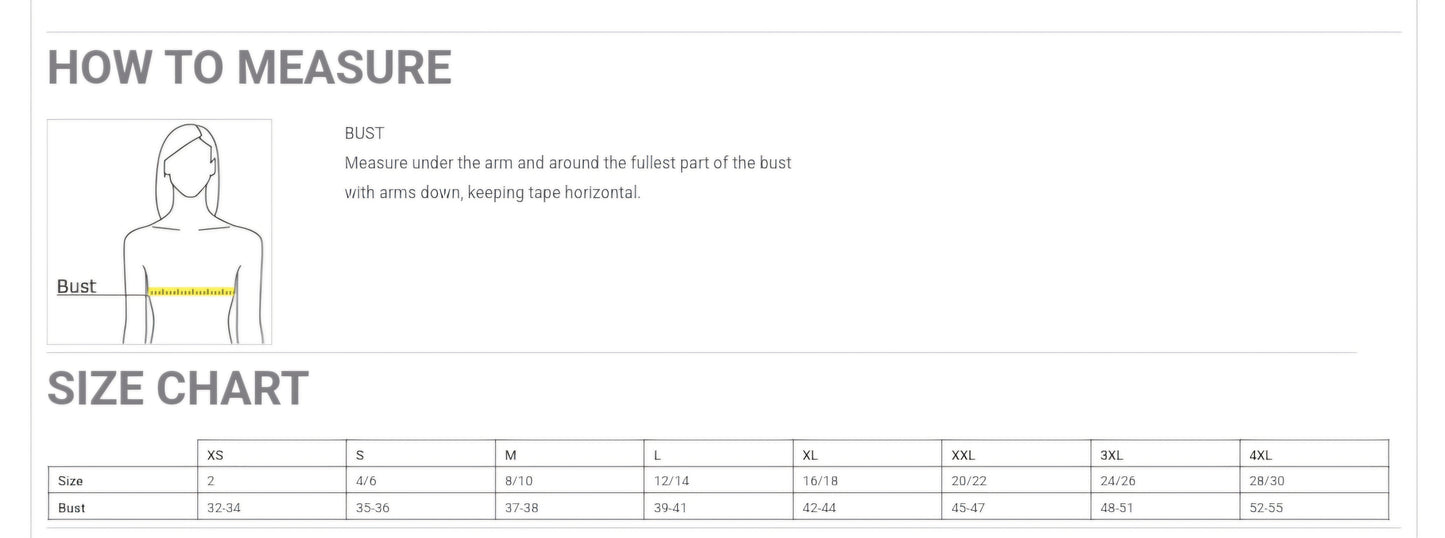Select the 8/10 size cell
Screen dimensions: 1445x538
click(x=519, y=481)
